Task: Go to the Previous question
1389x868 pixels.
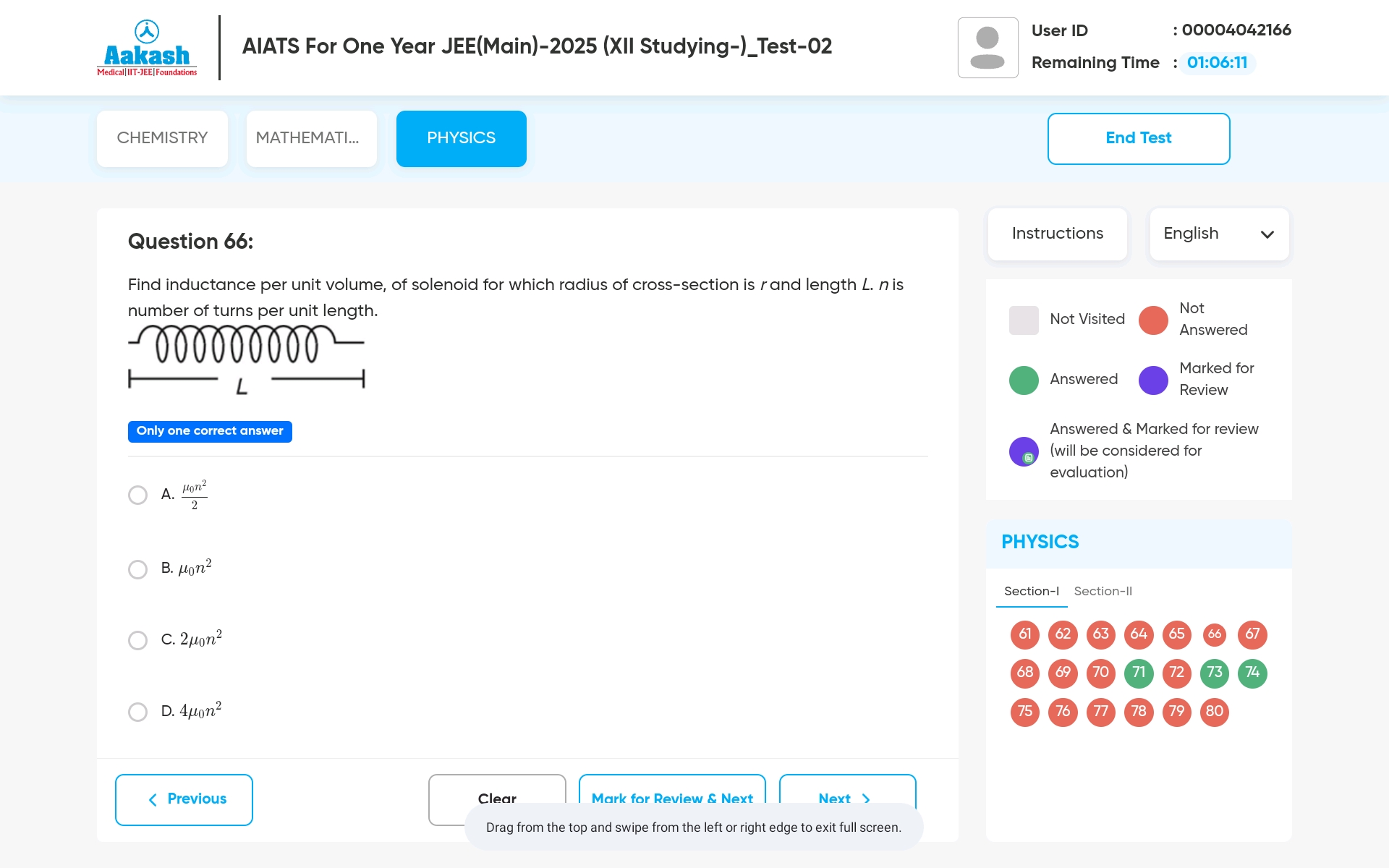Action: [184, 799]
